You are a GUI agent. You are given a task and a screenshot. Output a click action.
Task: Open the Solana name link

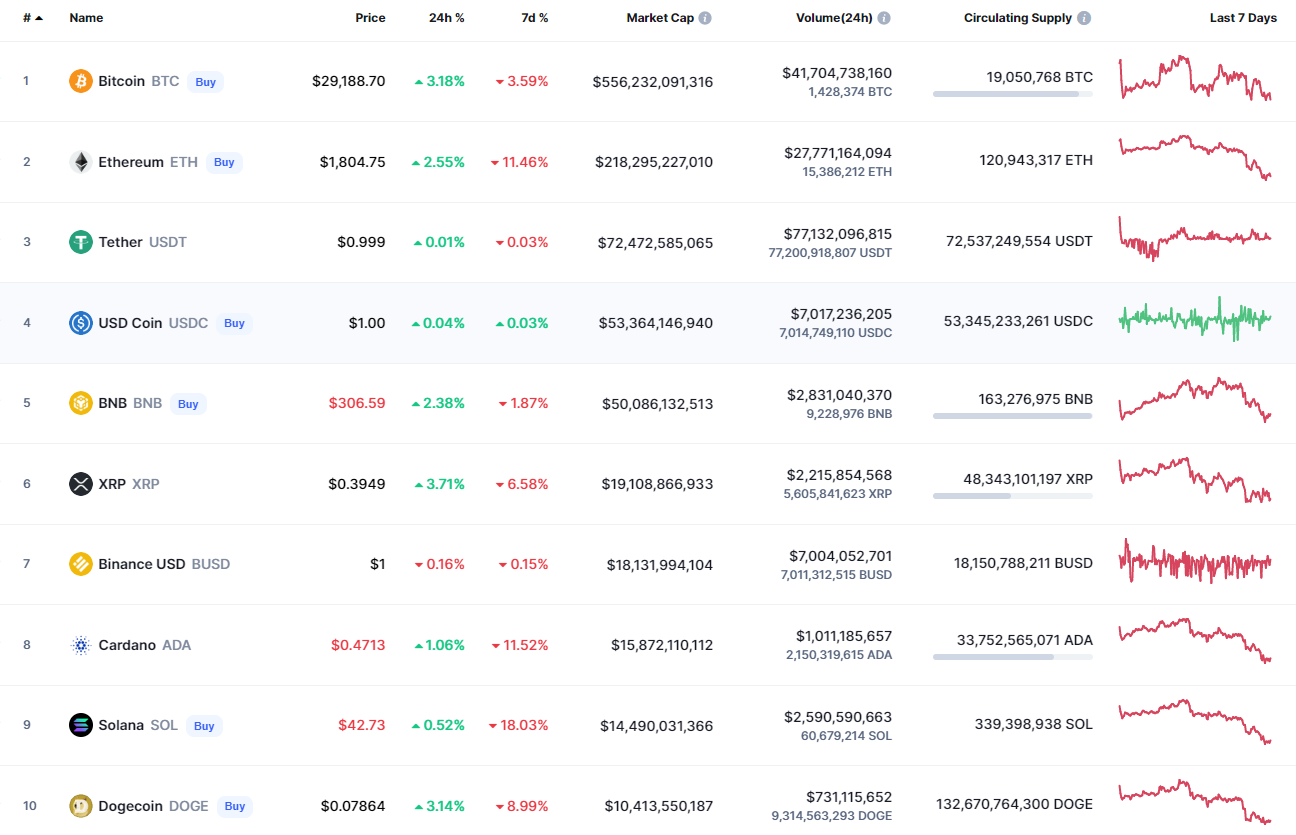(121, 725)
